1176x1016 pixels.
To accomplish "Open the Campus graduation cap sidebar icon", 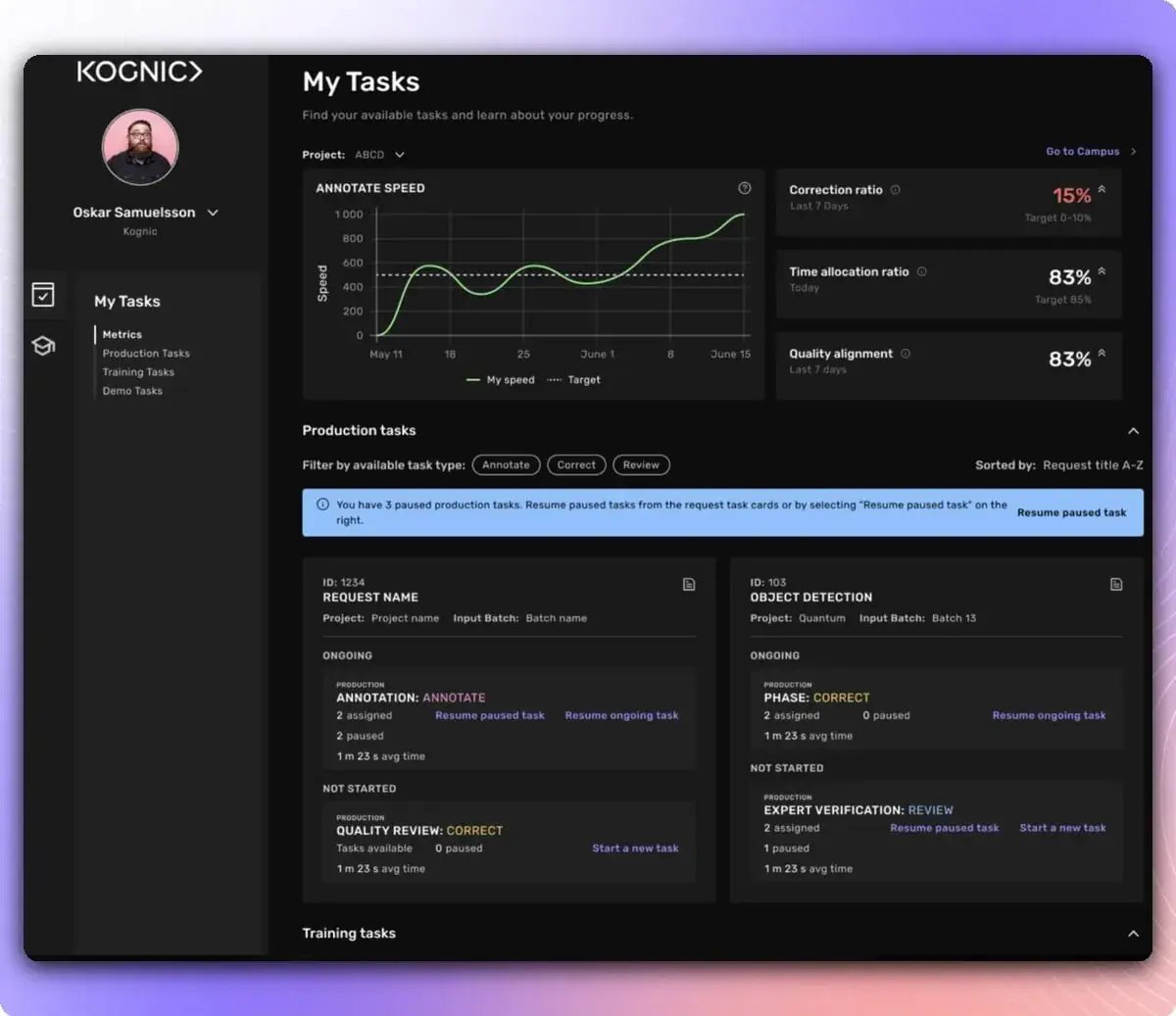I will coord(43,346).
